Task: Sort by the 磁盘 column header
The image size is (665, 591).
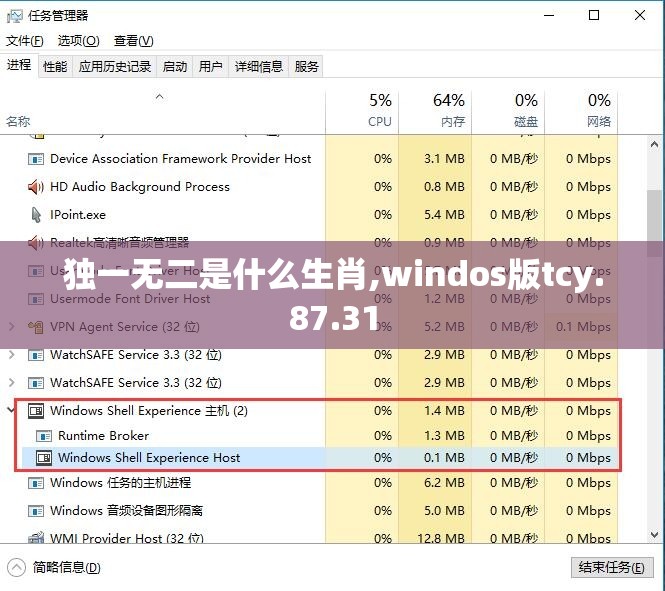Action: tap(508, 112)
